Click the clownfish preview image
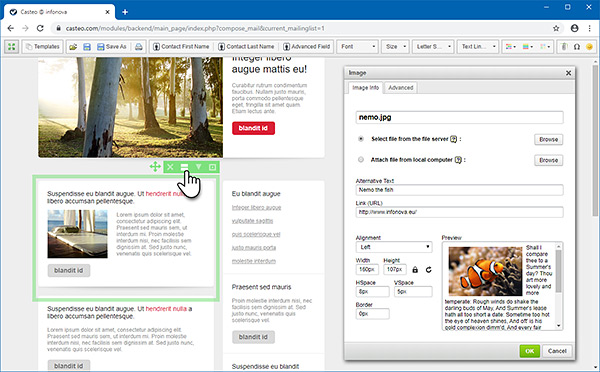This screenshot has height=372, width=600. (x=486, y=271)
